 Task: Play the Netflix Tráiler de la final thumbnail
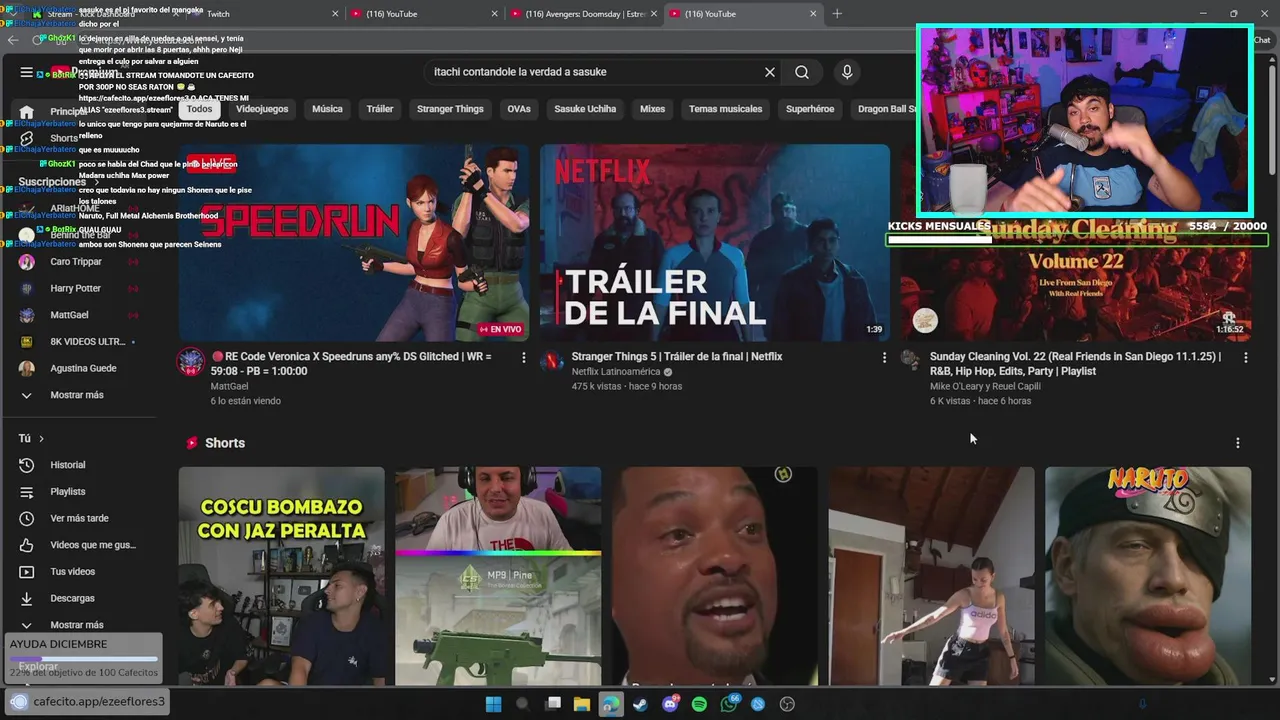point(715,243)
